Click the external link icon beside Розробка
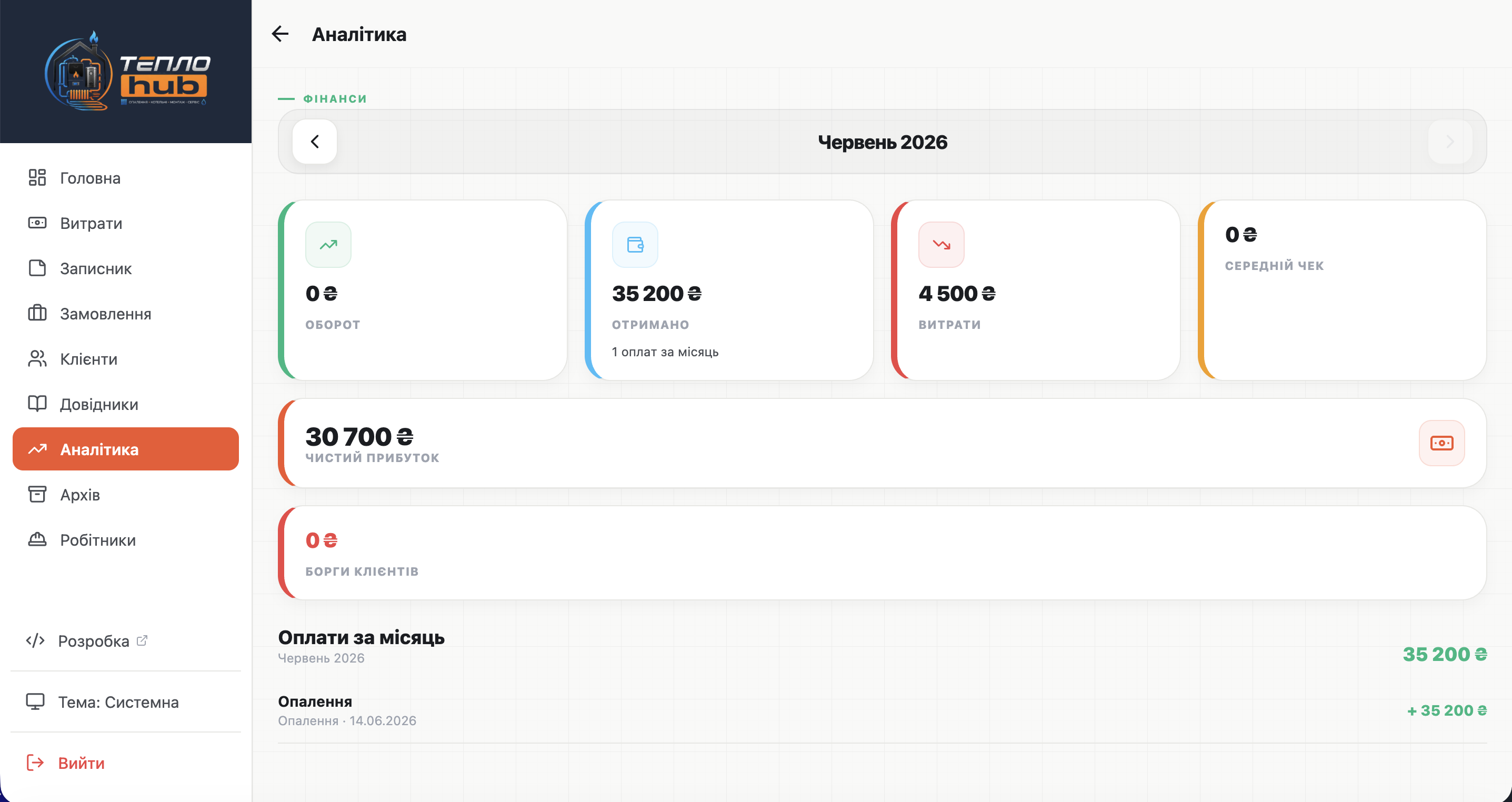 [x=142, y=640]
